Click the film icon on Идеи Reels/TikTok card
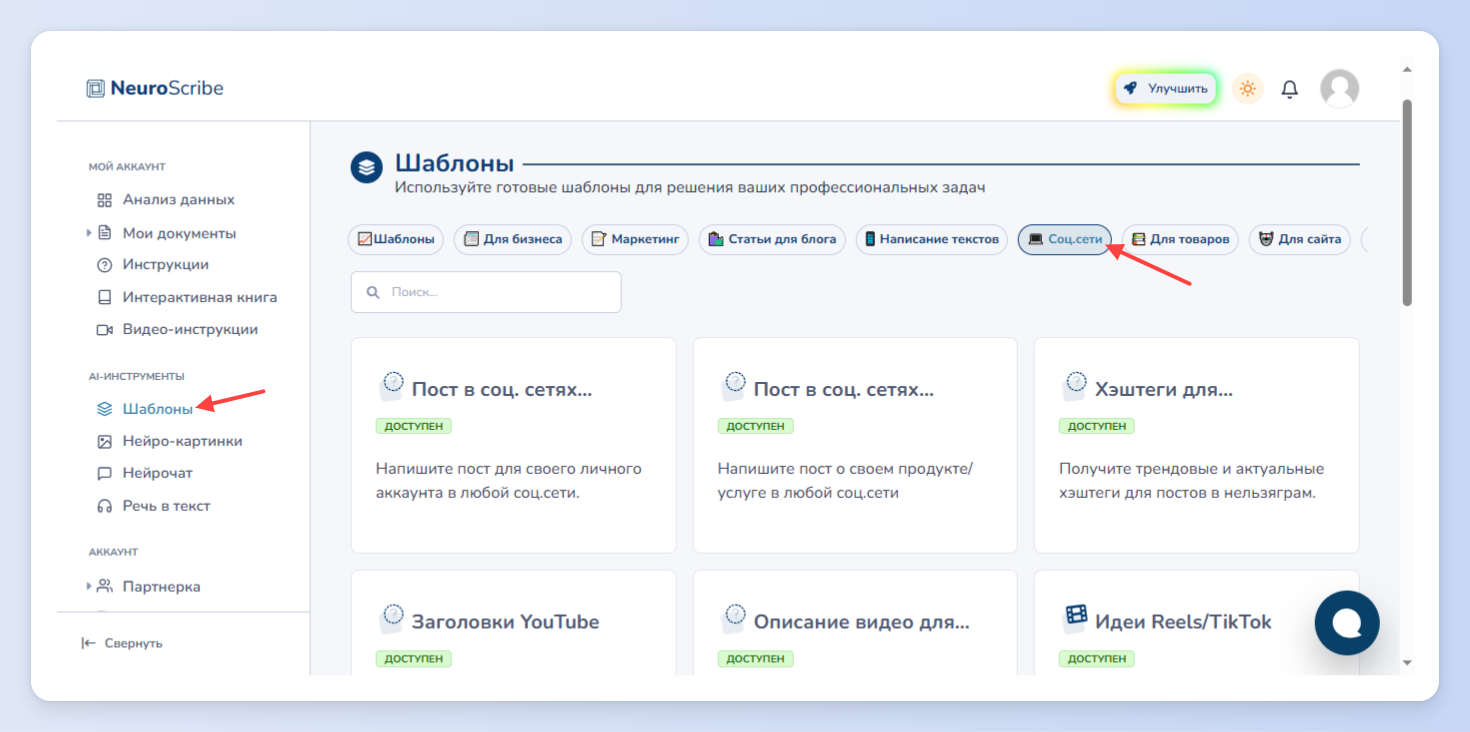This screenshot has height=732, width=1470. click(1075, 616)
